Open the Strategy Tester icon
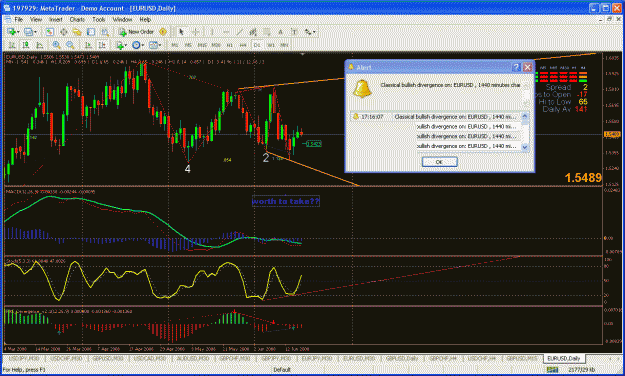Image resolution: width=625 pixels, height=376 pixels. [104, 32]
